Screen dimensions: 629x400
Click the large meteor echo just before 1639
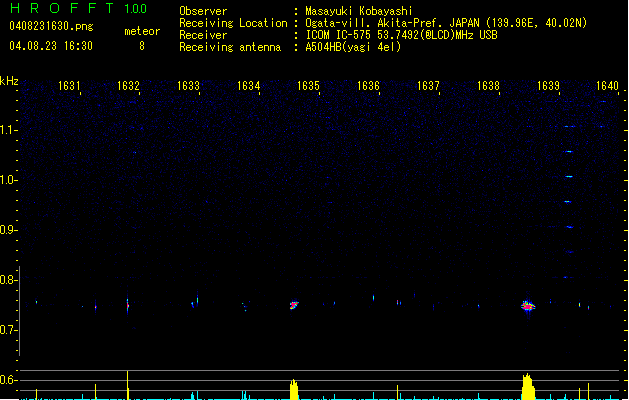(x=528, y=306)
